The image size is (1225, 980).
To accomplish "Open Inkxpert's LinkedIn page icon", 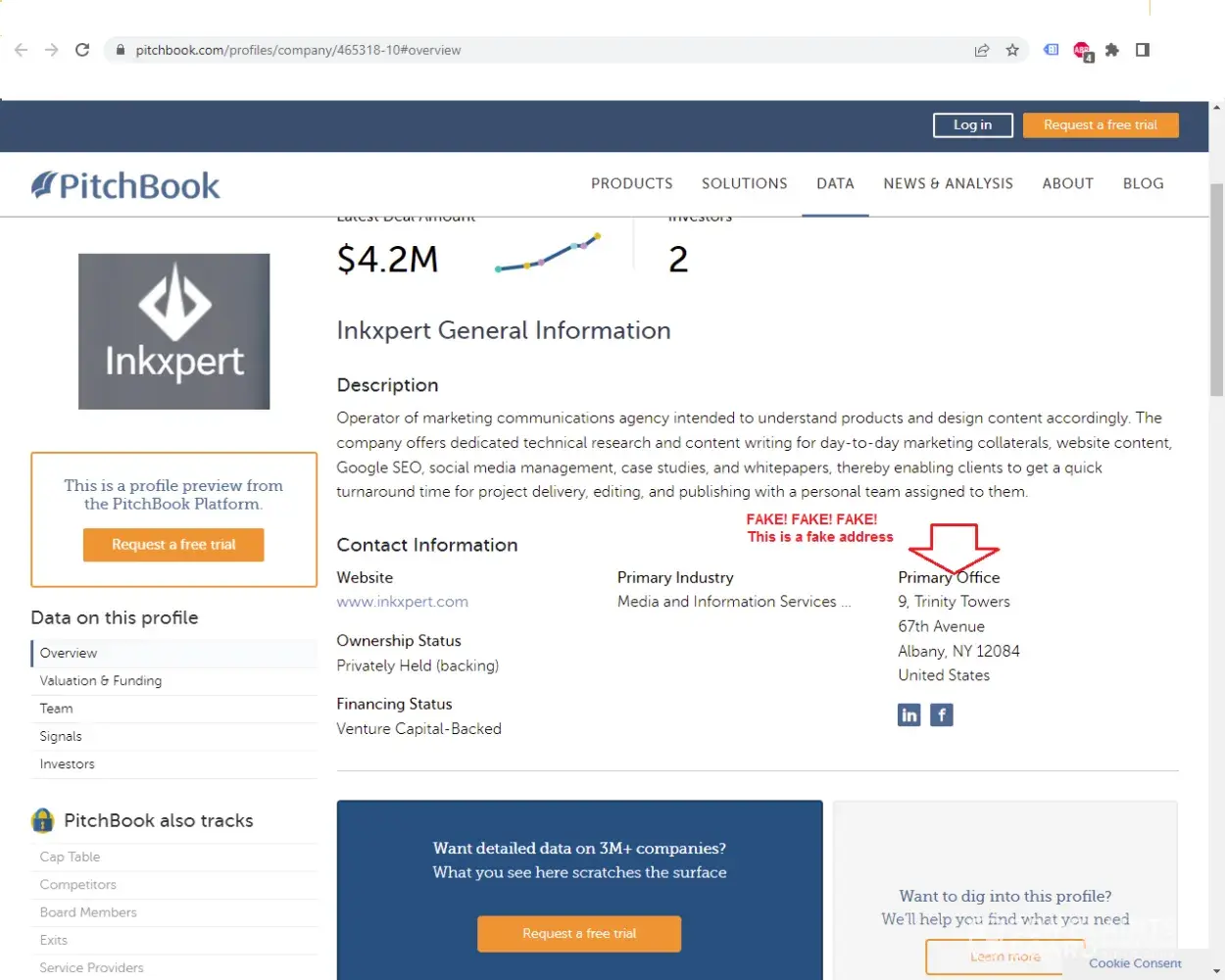I will pyautogui.click(x=909, y=715).
